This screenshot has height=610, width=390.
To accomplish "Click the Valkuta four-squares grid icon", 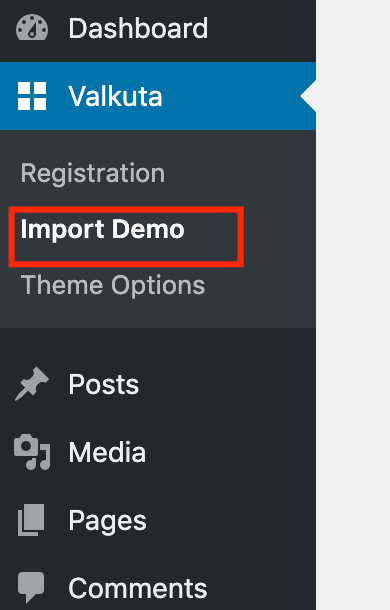I will coord(32,96).
